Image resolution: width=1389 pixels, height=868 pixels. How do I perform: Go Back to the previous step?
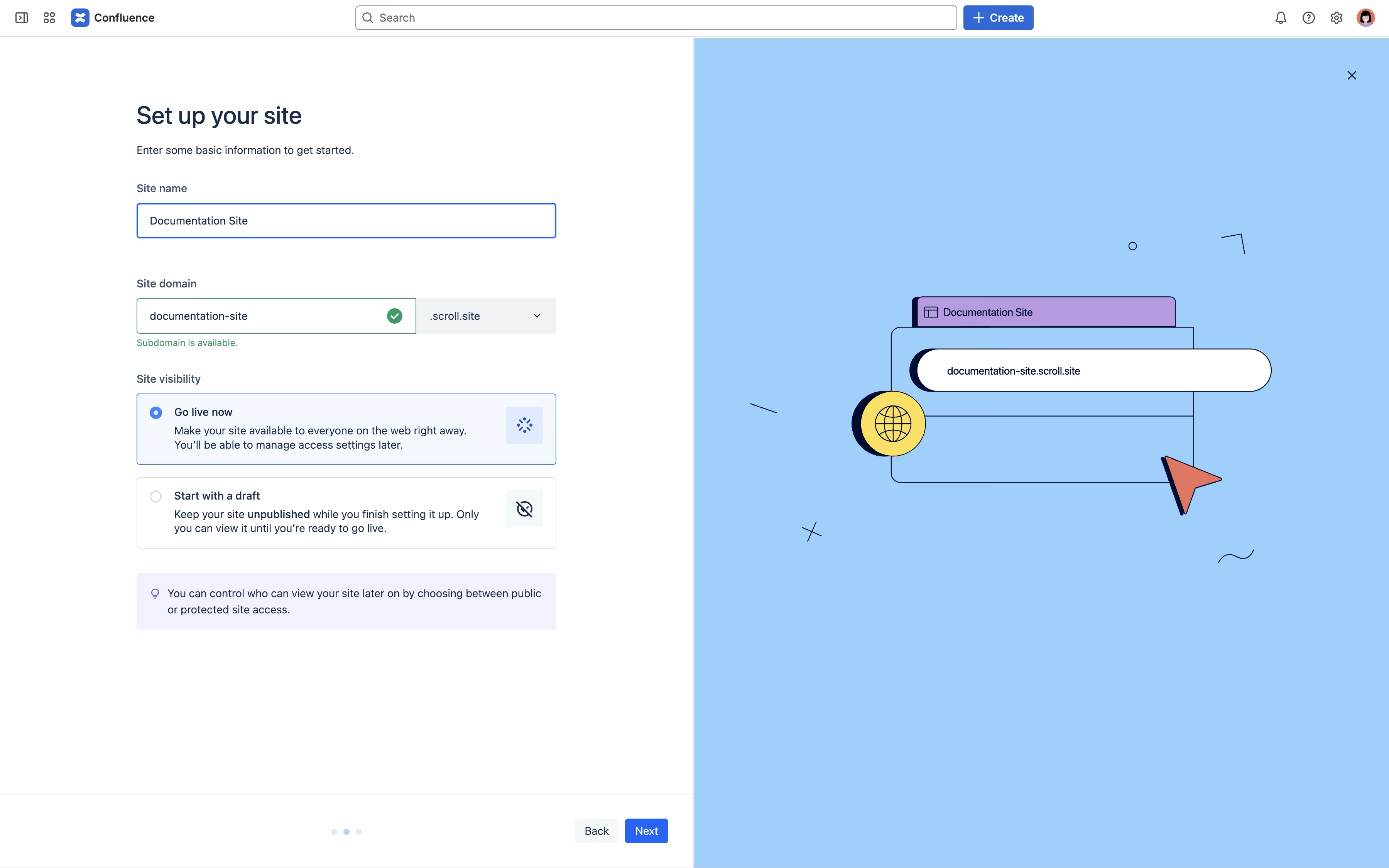[x=596, y=831]
